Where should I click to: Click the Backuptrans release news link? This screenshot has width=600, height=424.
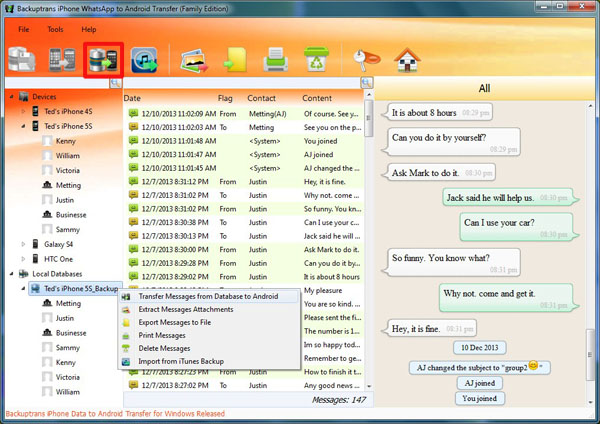coord(115,414)
